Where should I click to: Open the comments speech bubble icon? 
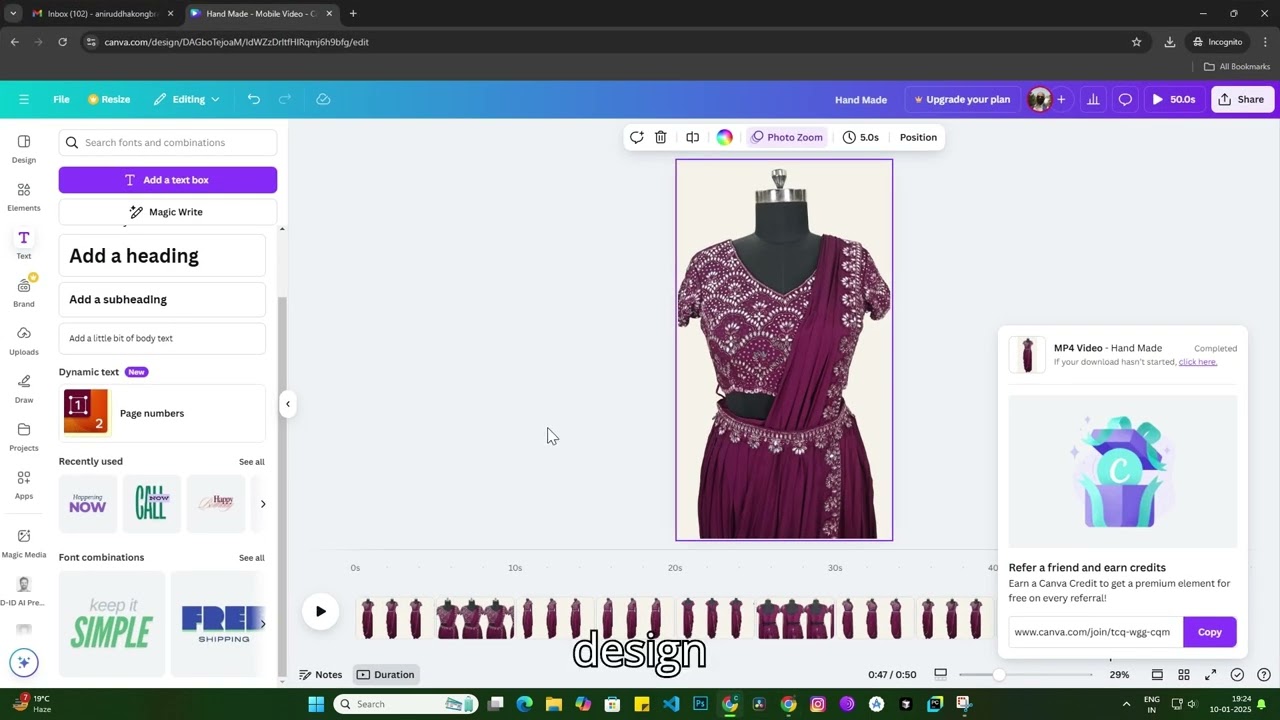tap(1125, 99)
